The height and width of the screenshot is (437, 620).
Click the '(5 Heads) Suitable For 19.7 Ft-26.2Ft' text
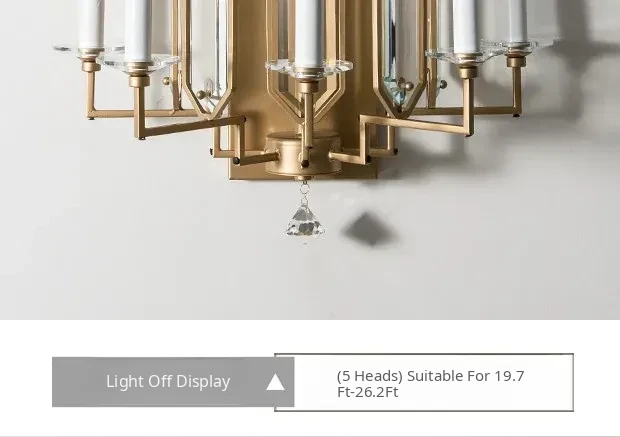point(430,384)
